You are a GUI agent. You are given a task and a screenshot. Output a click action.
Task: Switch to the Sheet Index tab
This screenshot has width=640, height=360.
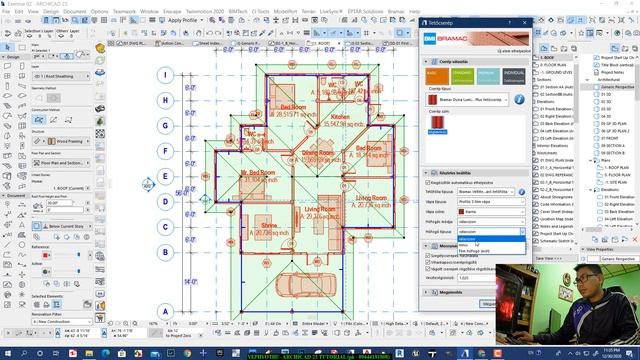(208, 43)
